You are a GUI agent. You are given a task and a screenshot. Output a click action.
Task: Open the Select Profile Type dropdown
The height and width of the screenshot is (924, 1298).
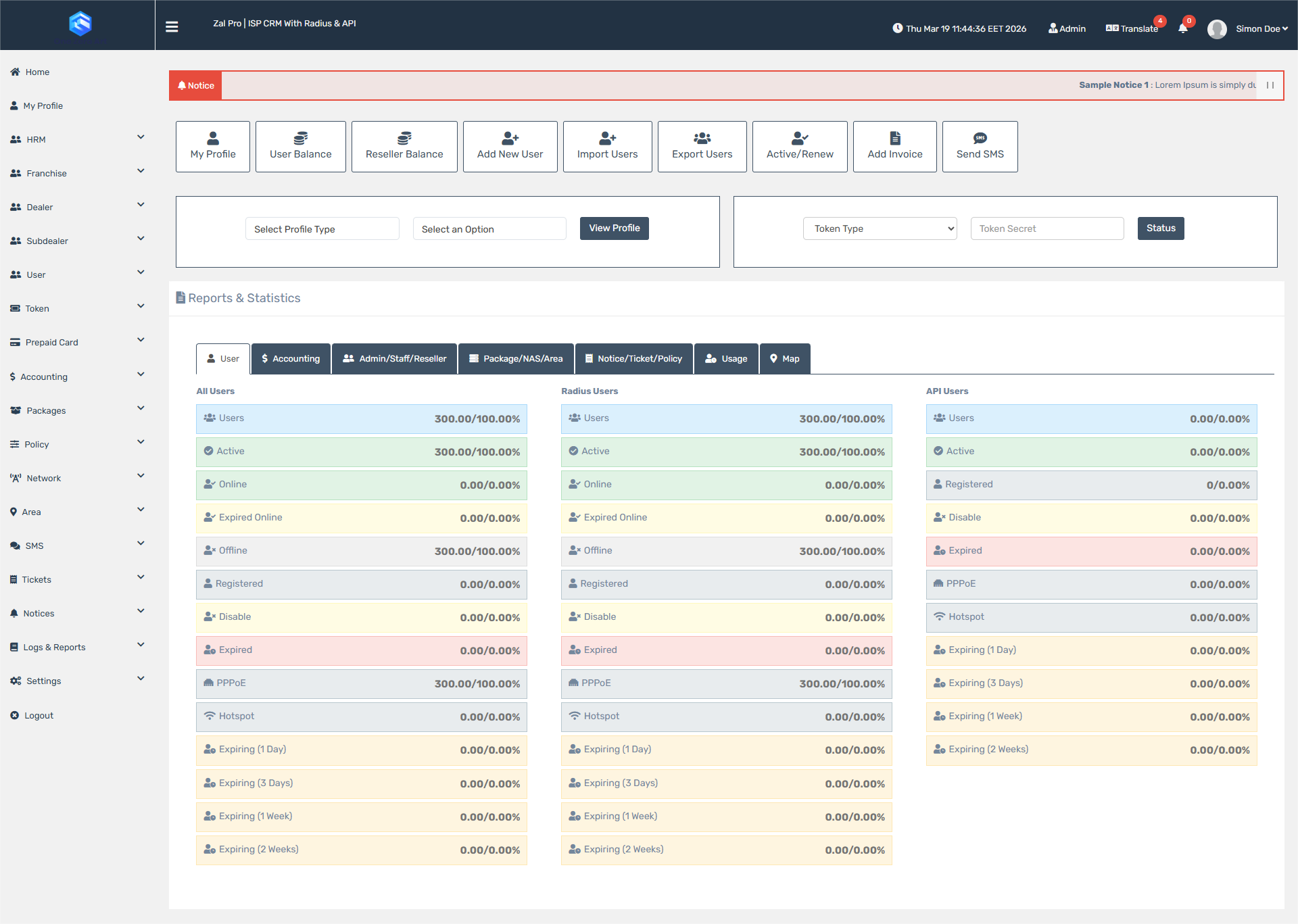pyautogui.click(x=322, y=228)
